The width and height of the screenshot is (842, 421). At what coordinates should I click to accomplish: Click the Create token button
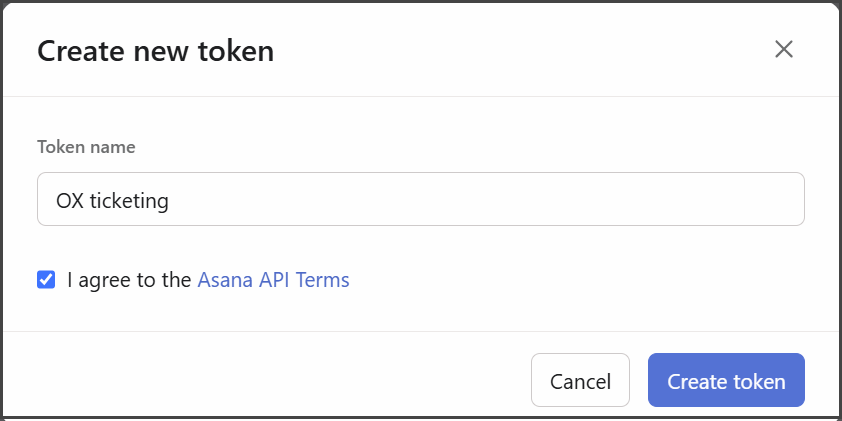pyautogui.click(x=726, y=381)
